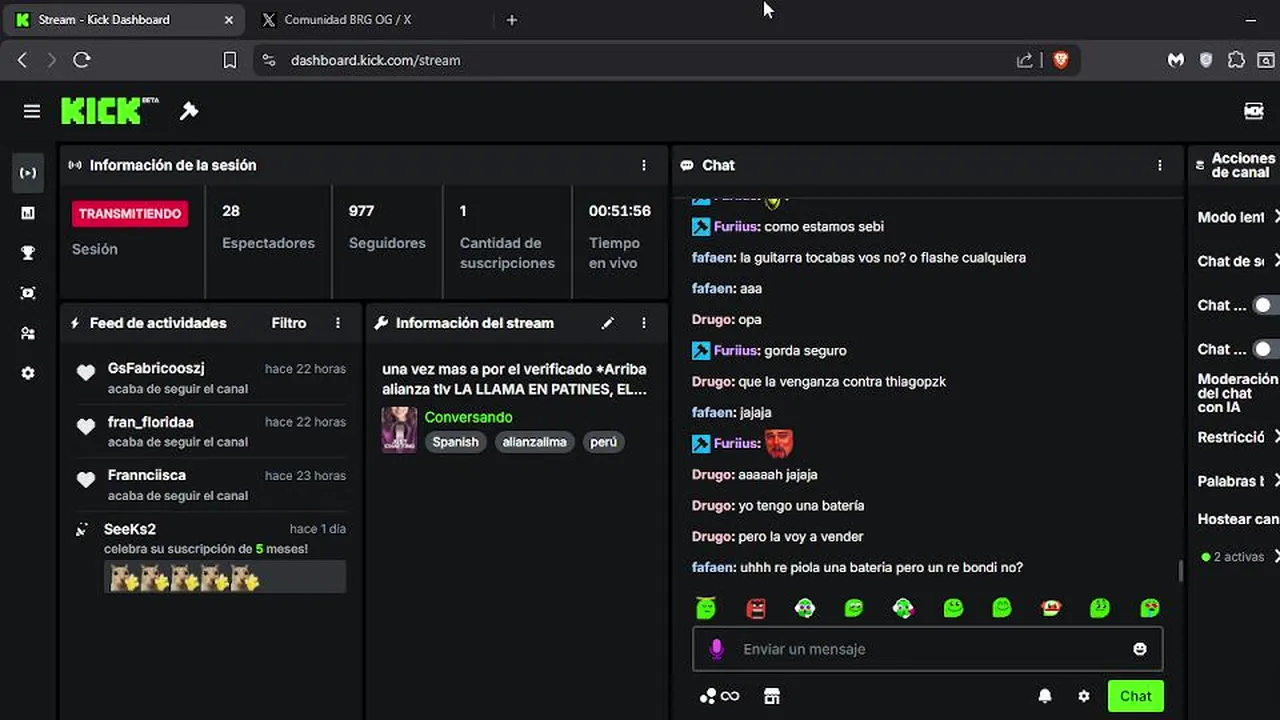This screenshot has height=720, width=1280.
Task: Open options menu for Información de la sesión
Action: click(644, 165)
